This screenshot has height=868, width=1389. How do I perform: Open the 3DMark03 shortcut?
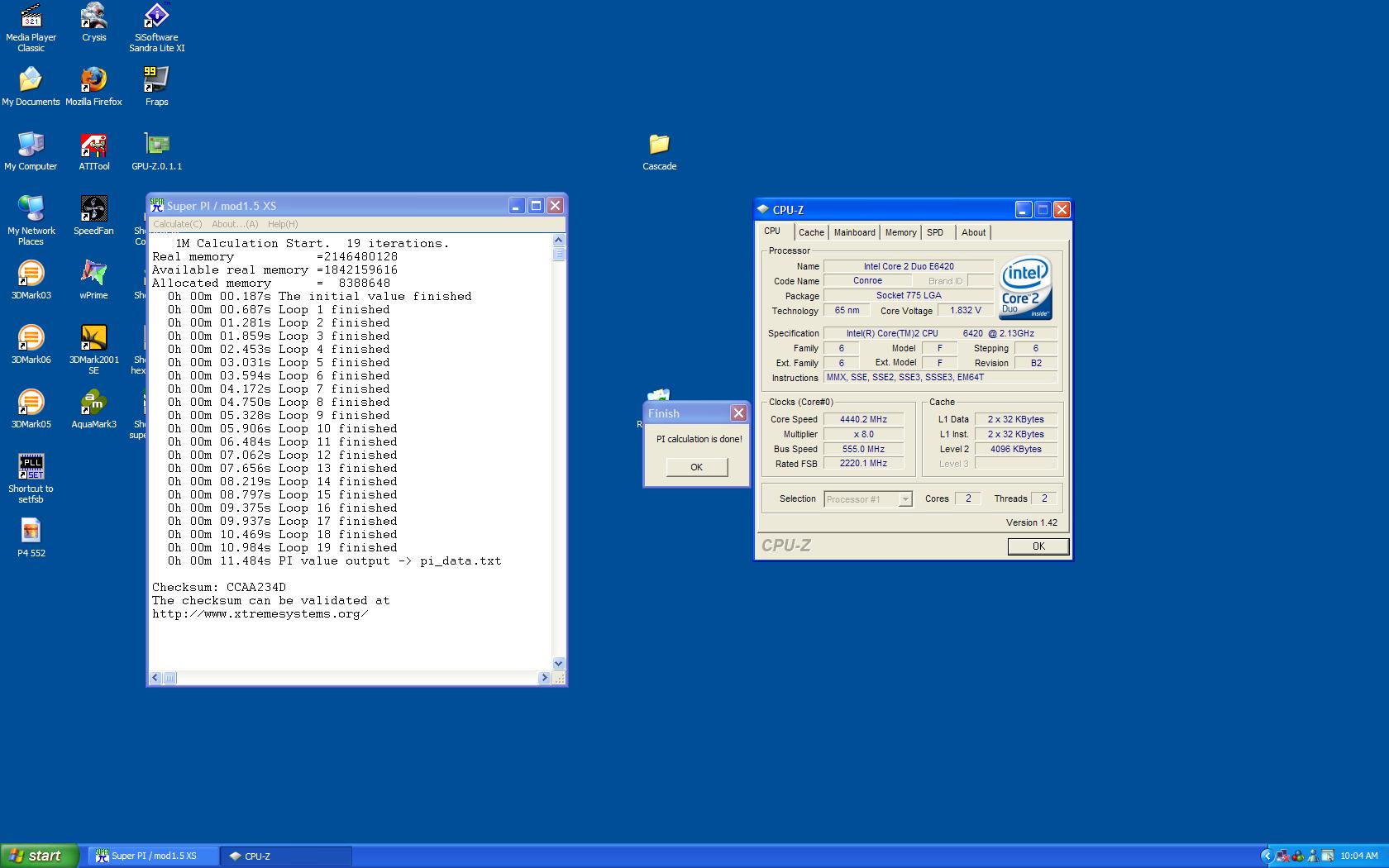(31, 280)
